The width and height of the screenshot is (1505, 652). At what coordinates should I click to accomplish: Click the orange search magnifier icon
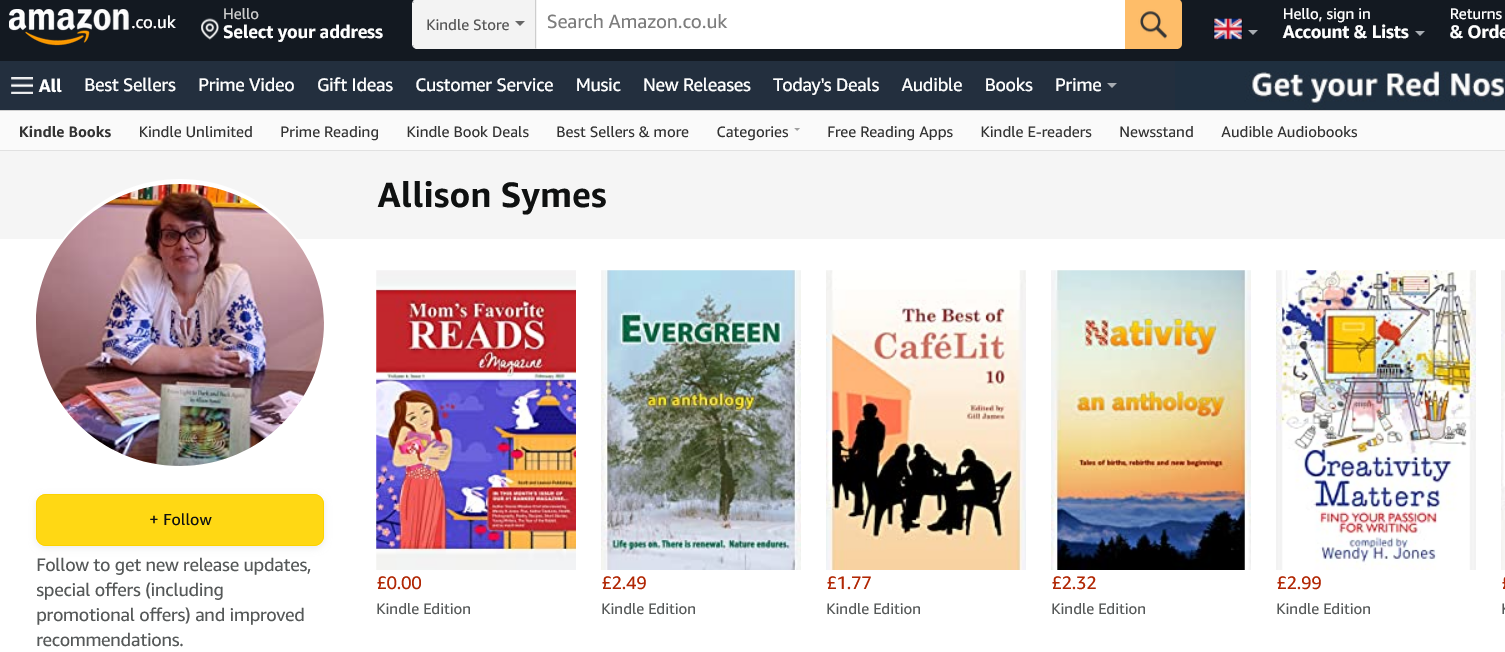[x=1153, y=24]
